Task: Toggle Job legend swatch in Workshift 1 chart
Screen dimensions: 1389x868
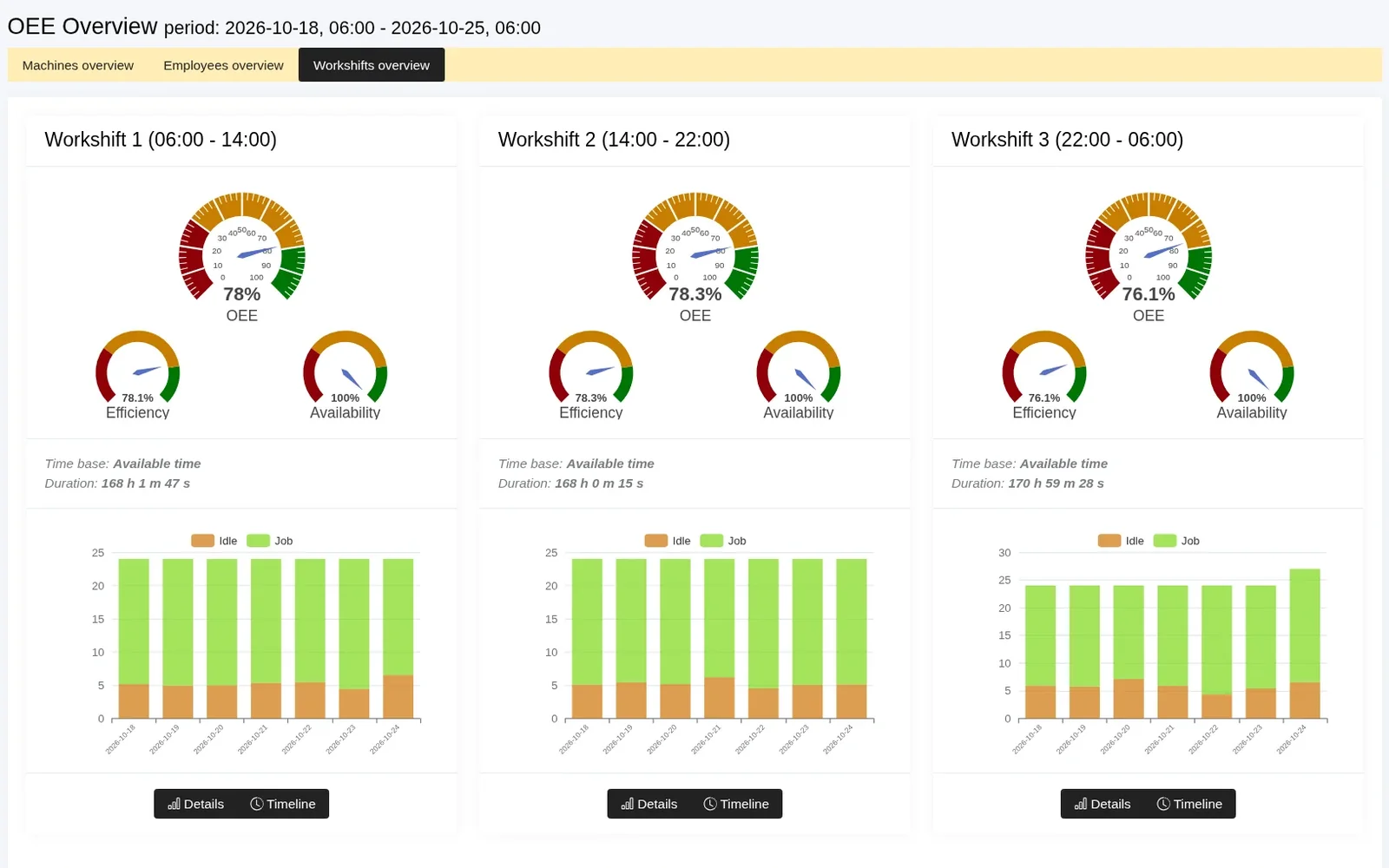Action: click(x=258, y=541)
